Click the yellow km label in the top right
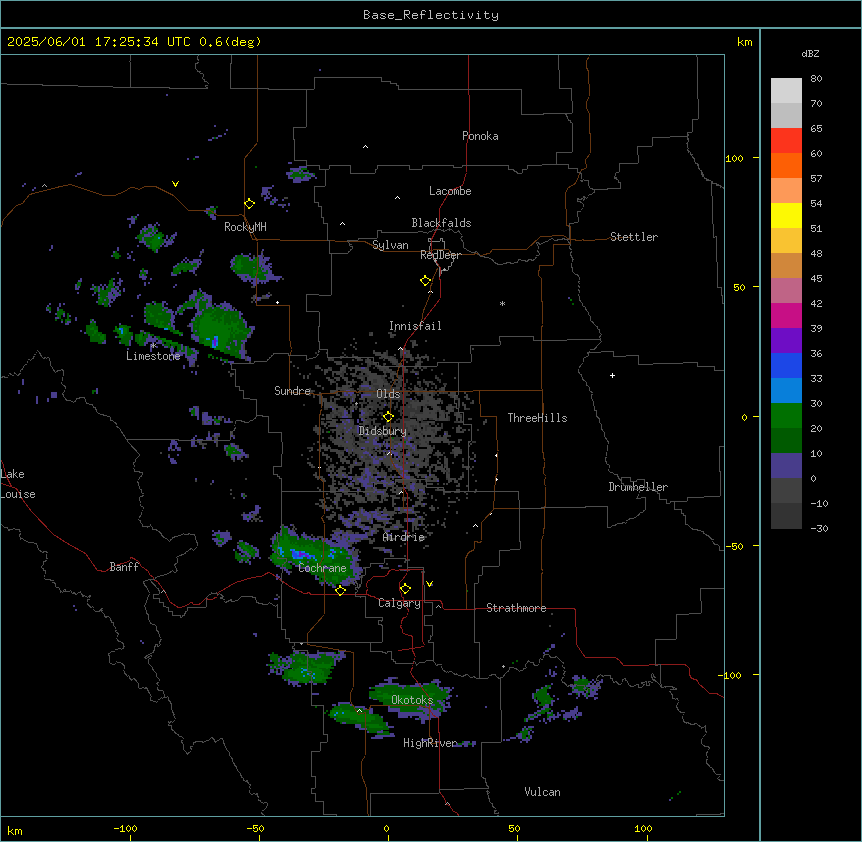Viewport: 862px width, 842px height. 744,42
